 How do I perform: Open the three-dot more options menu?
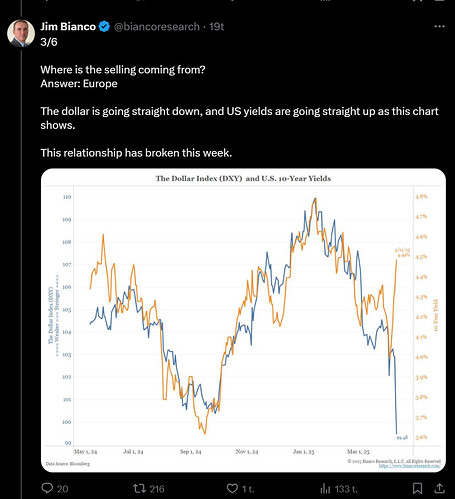click(x=440, y=26)
